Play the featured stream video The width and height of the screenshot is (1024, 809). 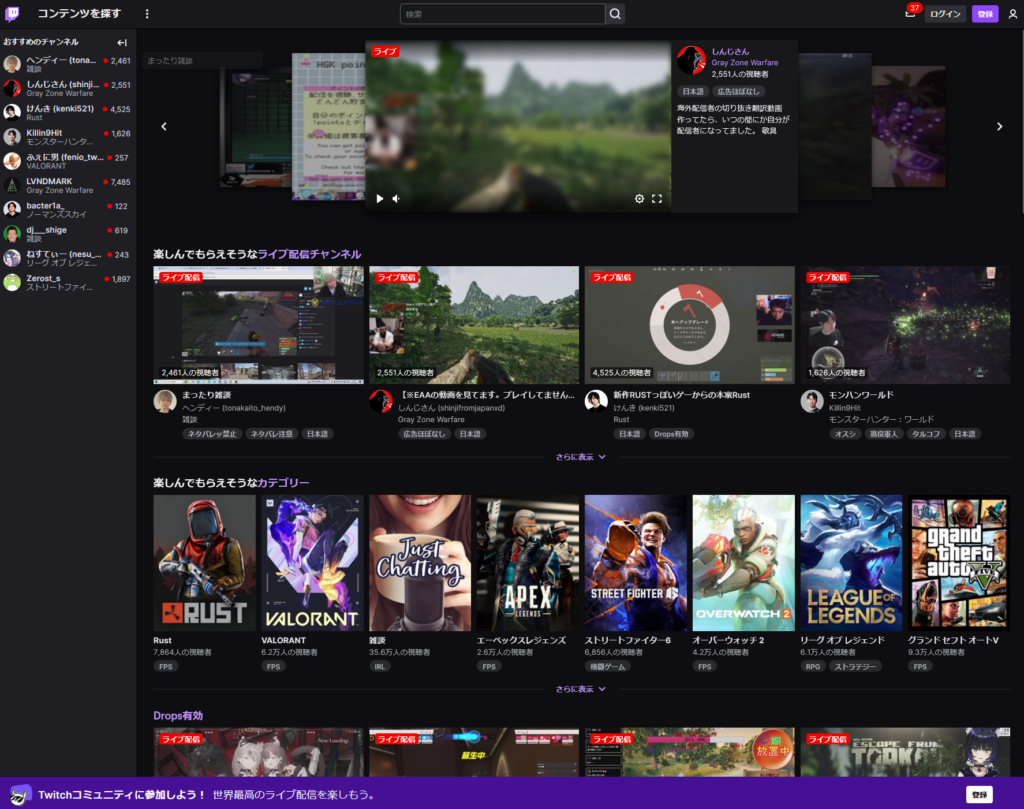point(379,198)
